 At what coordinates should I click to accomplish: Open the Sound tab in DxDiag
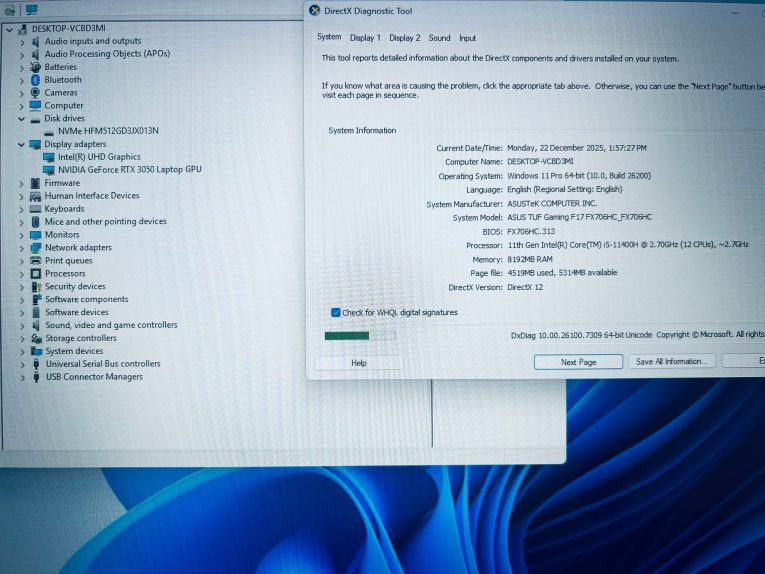point(439,38)
